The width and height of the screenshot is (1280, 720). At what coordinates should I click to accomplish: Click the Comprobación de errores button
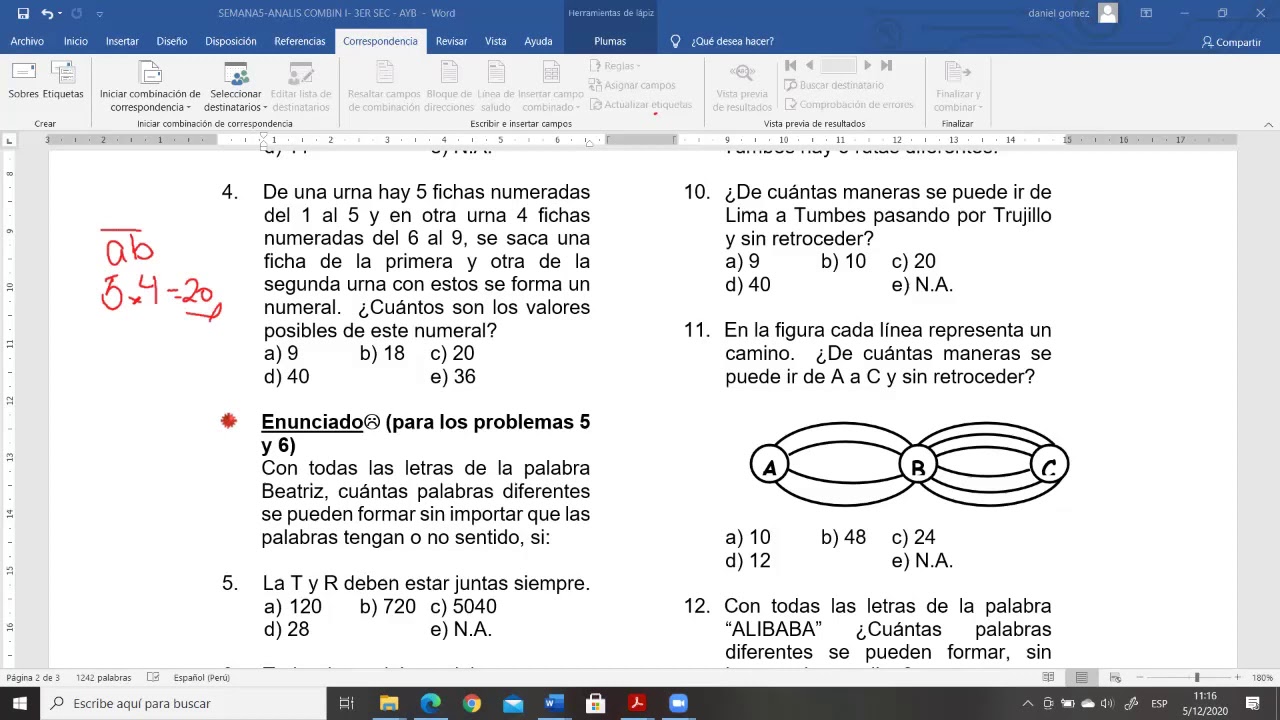coord(849,104)
